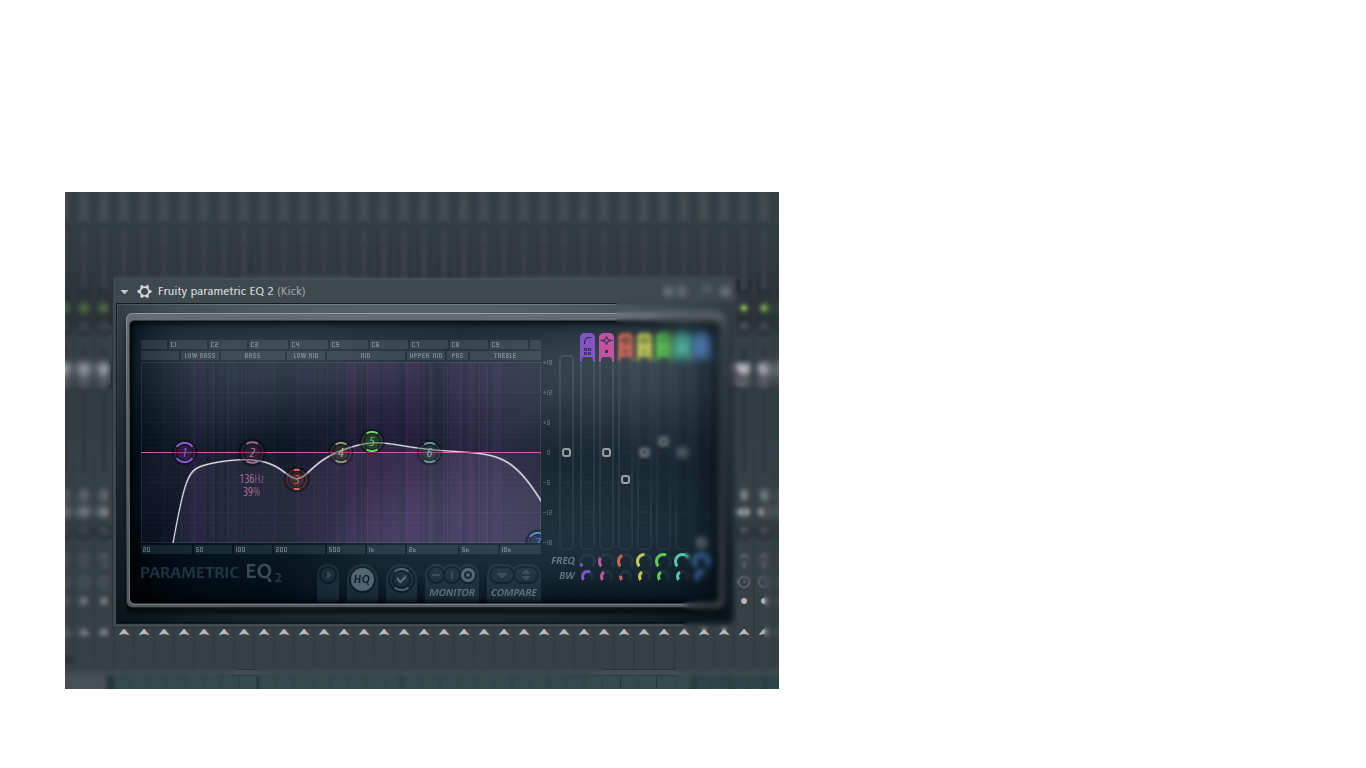
Task: Click the band 1 FREQ knob
Action: (x=586, y=562)
